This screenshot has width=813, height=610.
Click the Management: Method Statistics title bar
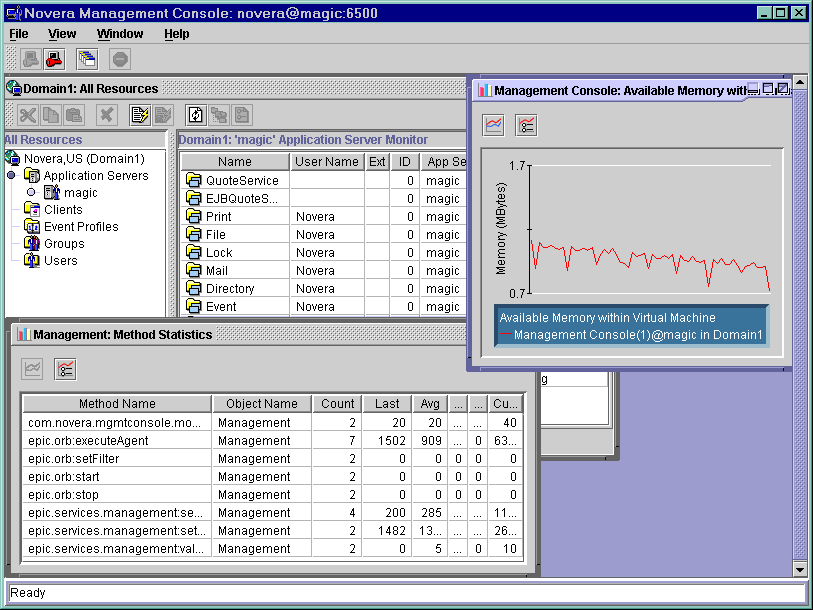coord(240,335)
